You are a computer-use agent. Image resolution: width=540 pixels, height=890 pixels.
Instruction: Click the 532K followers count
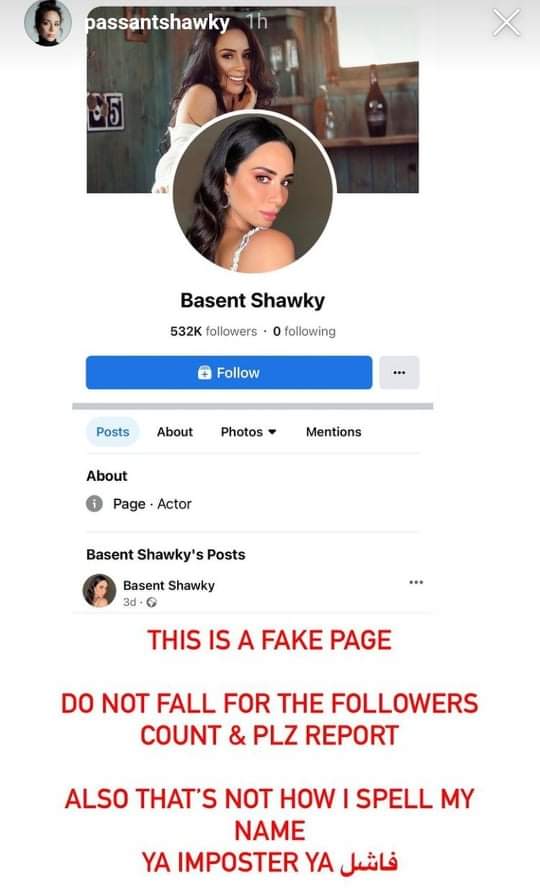[x=214, y=331]
